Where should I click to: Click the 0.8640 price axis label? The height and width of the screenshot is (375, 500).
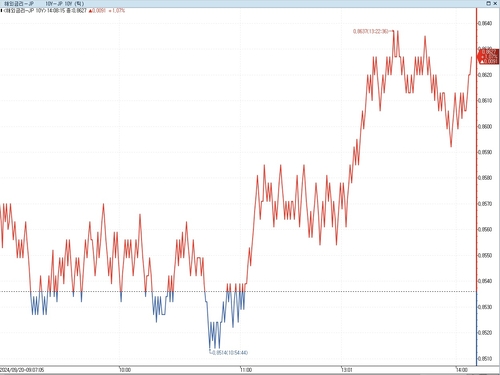pos(485,23)
